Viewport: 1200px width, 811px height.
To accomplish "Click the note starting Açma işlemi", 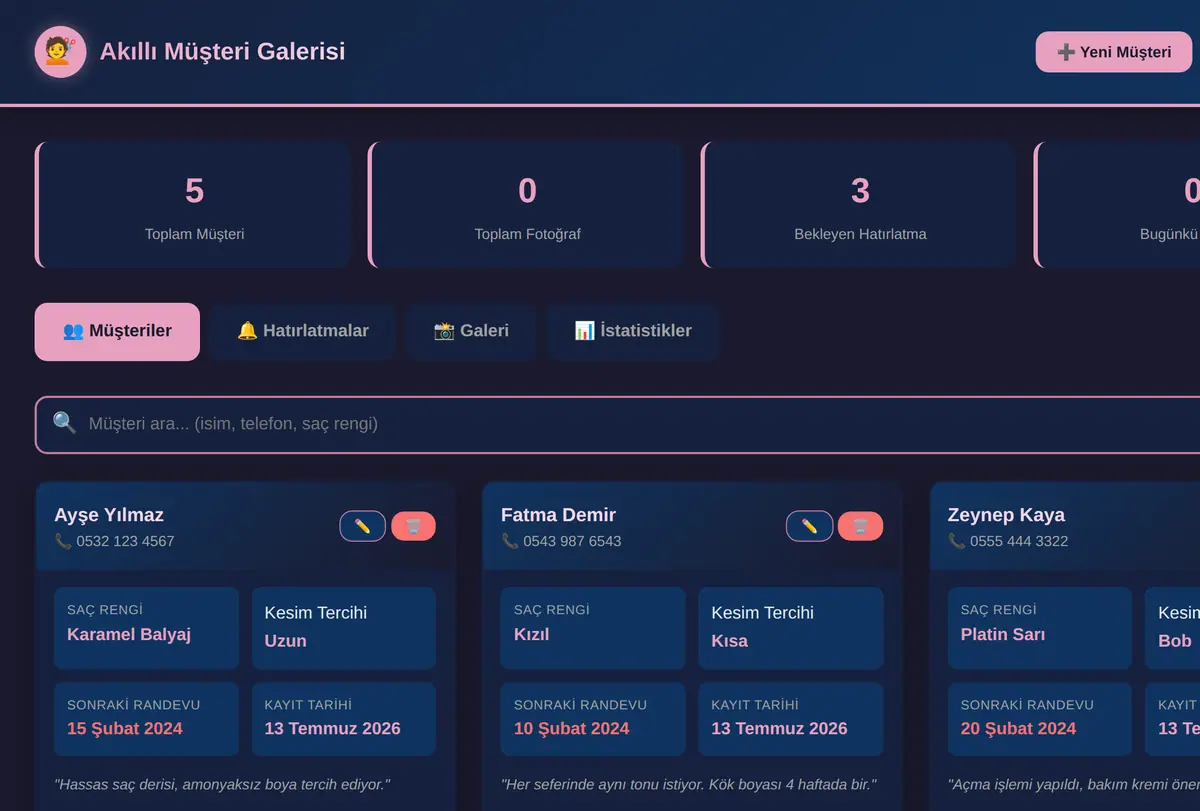I will point(1074,784).
